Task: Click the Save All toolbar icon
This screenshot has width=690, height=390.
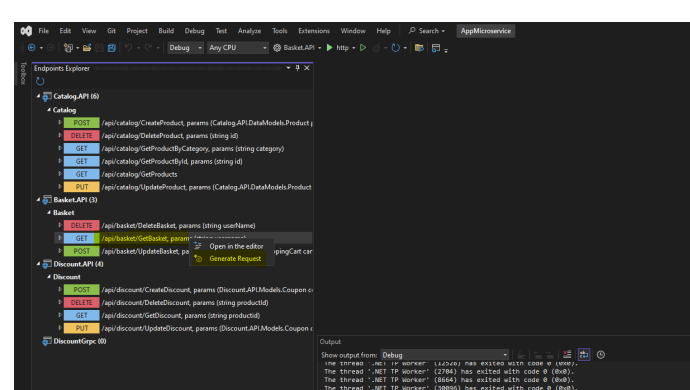Action: [112, 48]
